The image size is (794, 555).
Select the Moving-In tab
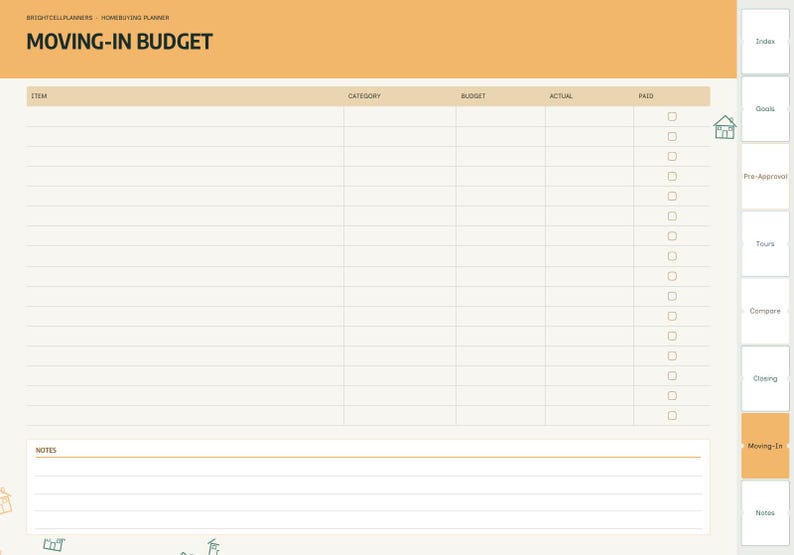[765, 446]
